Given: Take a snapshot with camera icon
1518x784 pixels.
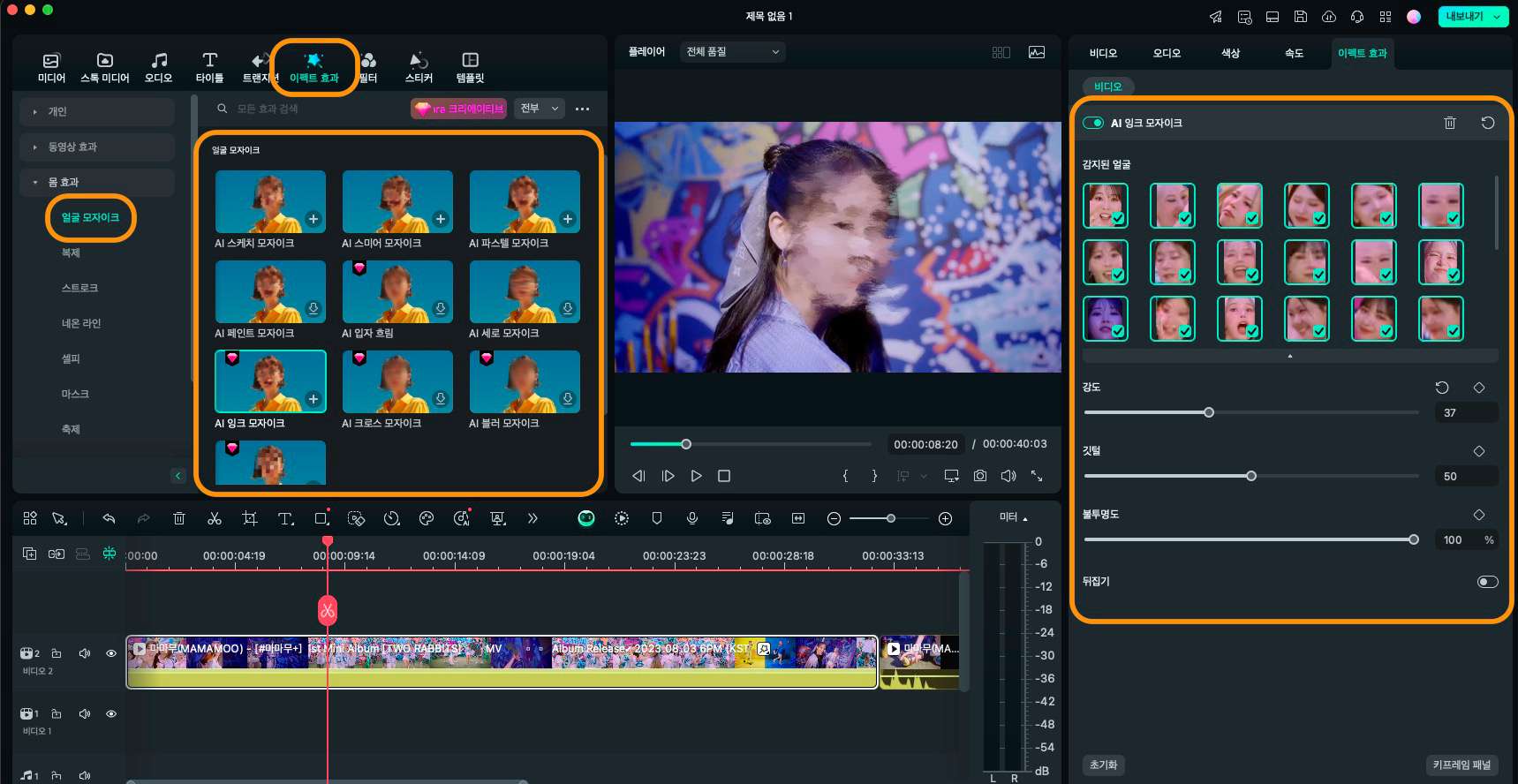Looking at the screenshot, I should point(980,476).
